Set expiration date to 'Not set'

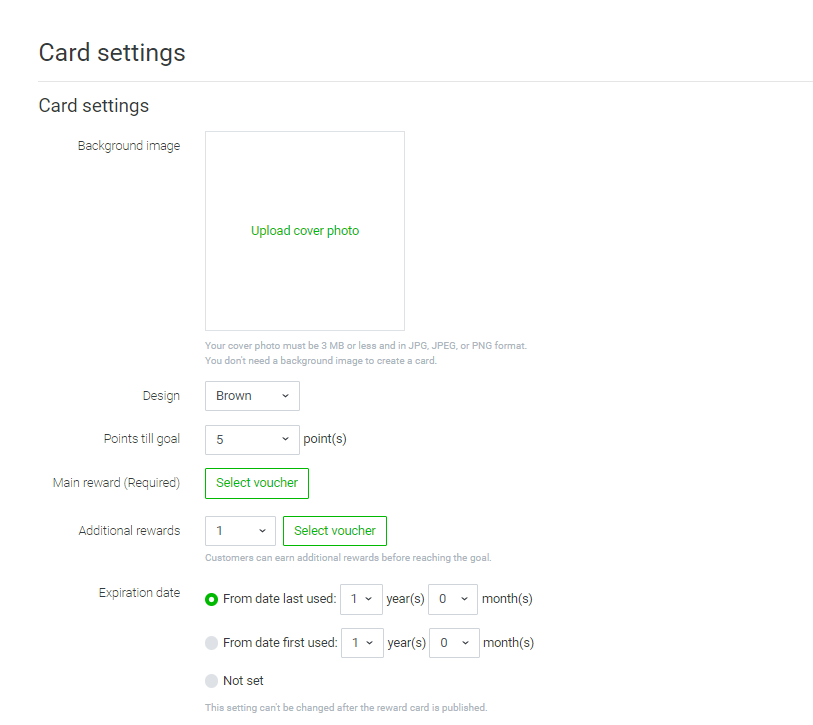(x=211, y=680)
